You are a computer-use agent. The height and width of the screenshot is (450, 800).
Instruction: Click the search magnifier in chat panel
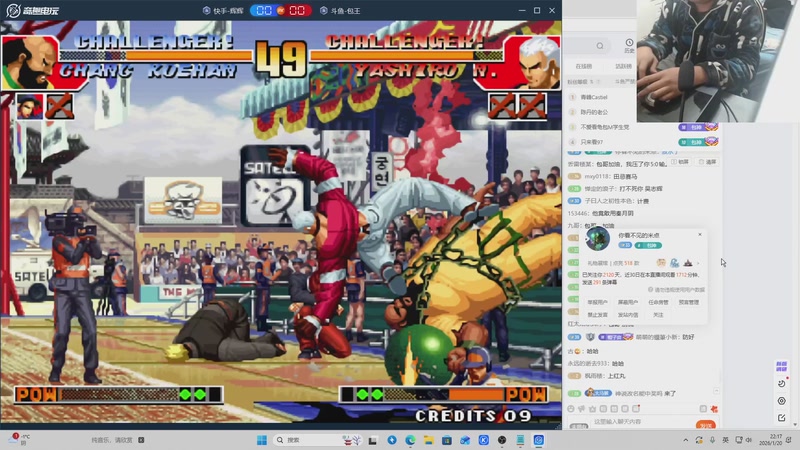point(600,46)
